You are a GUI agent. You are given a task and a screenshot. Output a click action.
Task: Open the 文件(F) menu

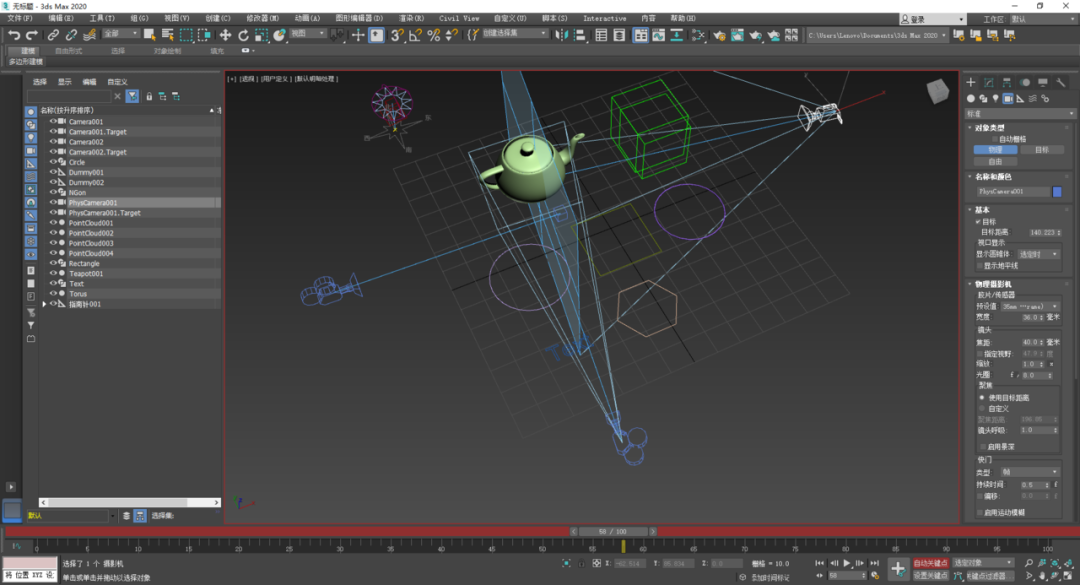pyautogui.click(x=19, y=18)
